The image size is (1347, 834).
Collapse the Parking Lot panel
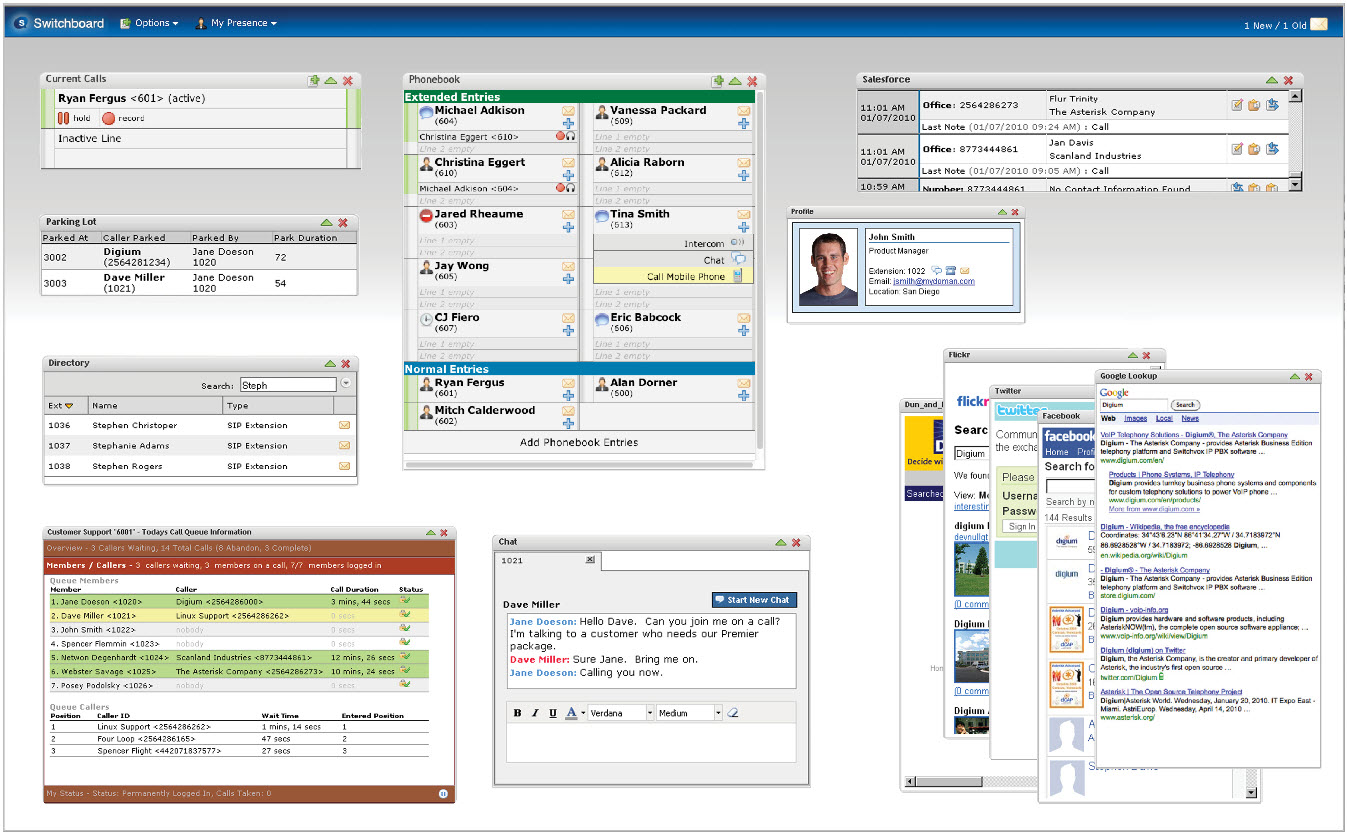327,222
